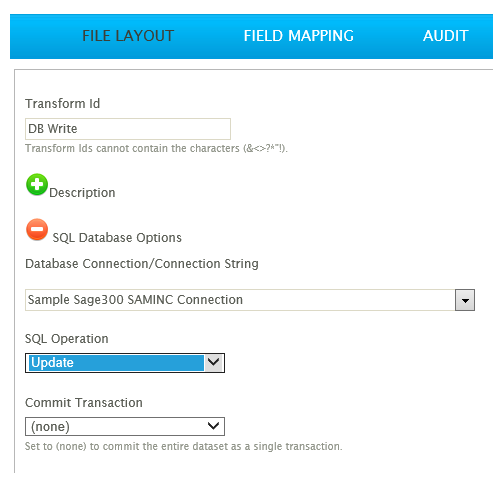Open the FIELD MAPPING tab
Viewport: 503px width, 483px height.
click(298, 36)
